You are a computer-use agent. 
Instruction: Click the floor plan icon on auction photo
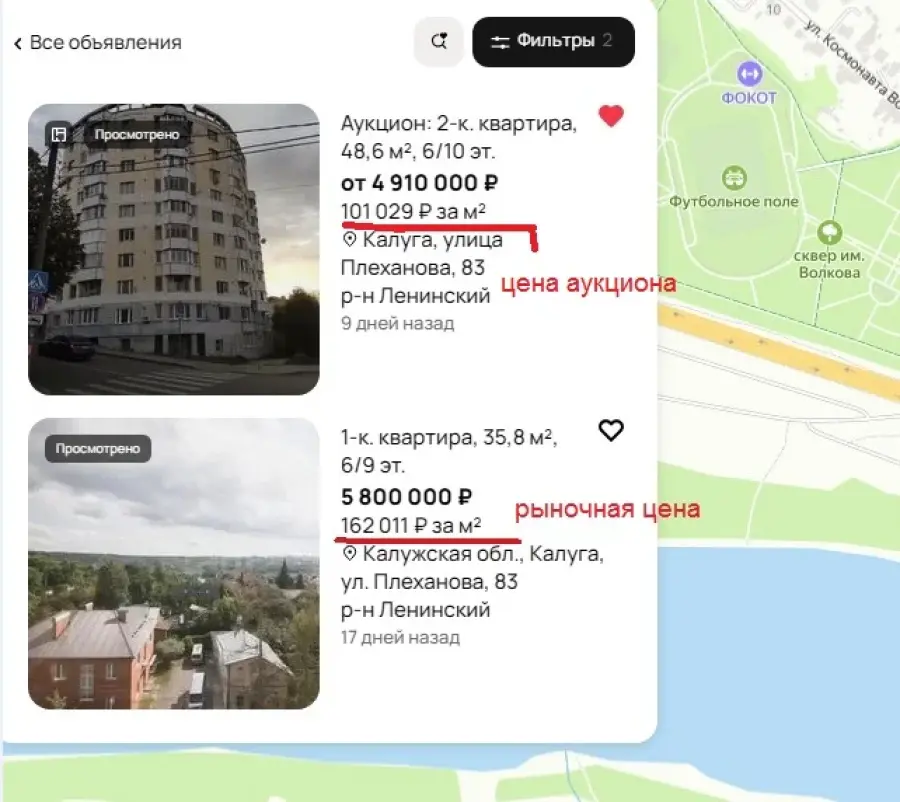point(59,134)
